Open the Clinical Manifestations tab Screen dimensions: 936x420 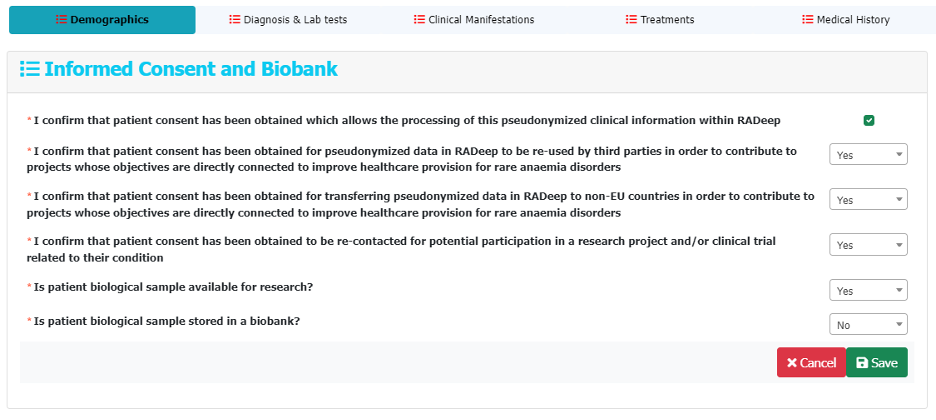pos(474,20)
